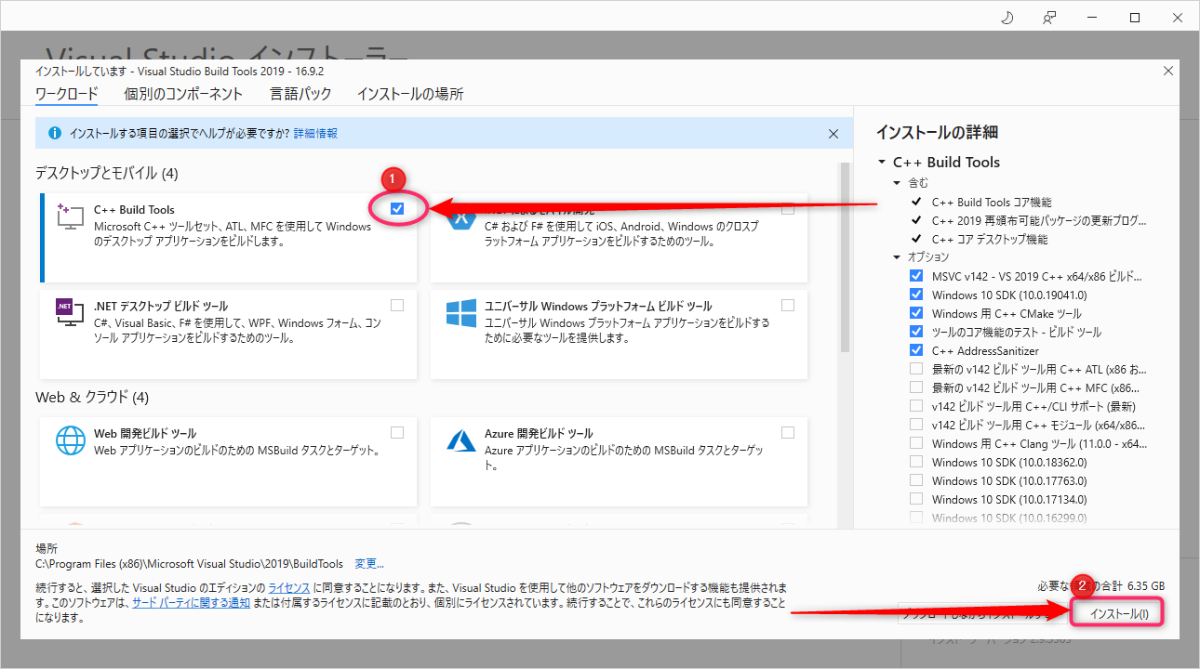Check C++/CLI サポート option

(x=916, y=406)
